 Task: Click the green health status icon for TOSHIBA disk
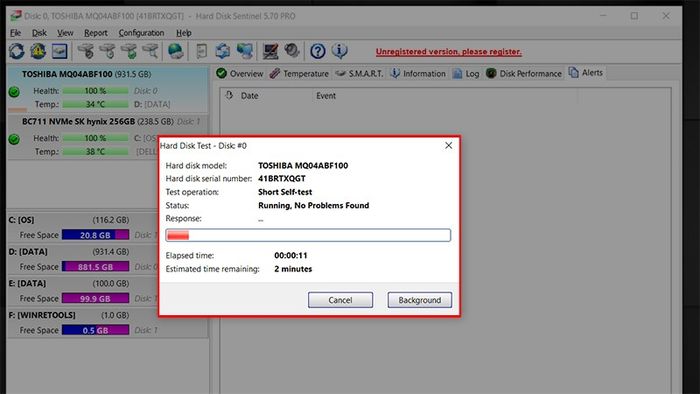[x=14, y=92]
